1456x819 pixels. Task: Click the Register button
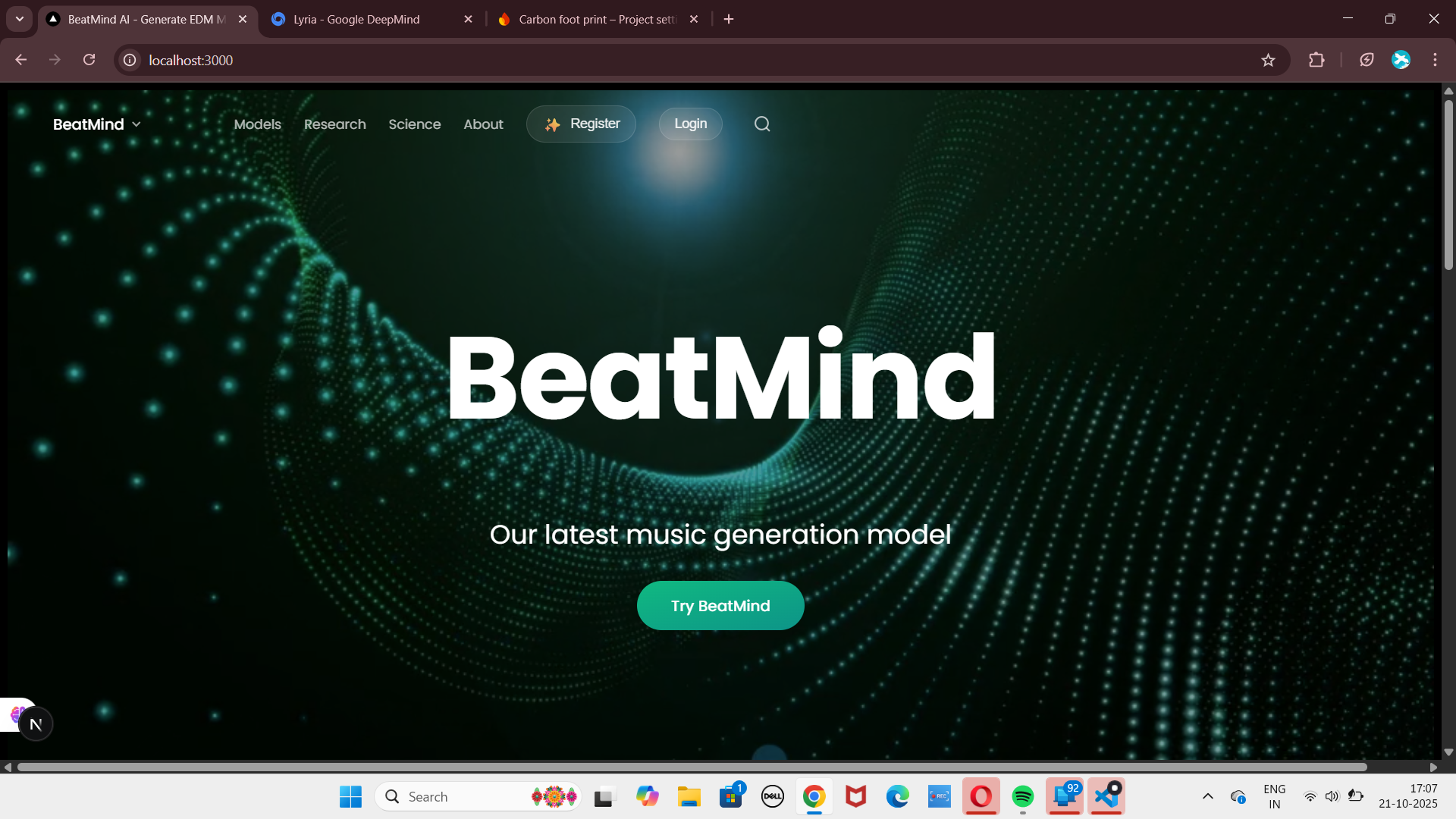[582, 124]
